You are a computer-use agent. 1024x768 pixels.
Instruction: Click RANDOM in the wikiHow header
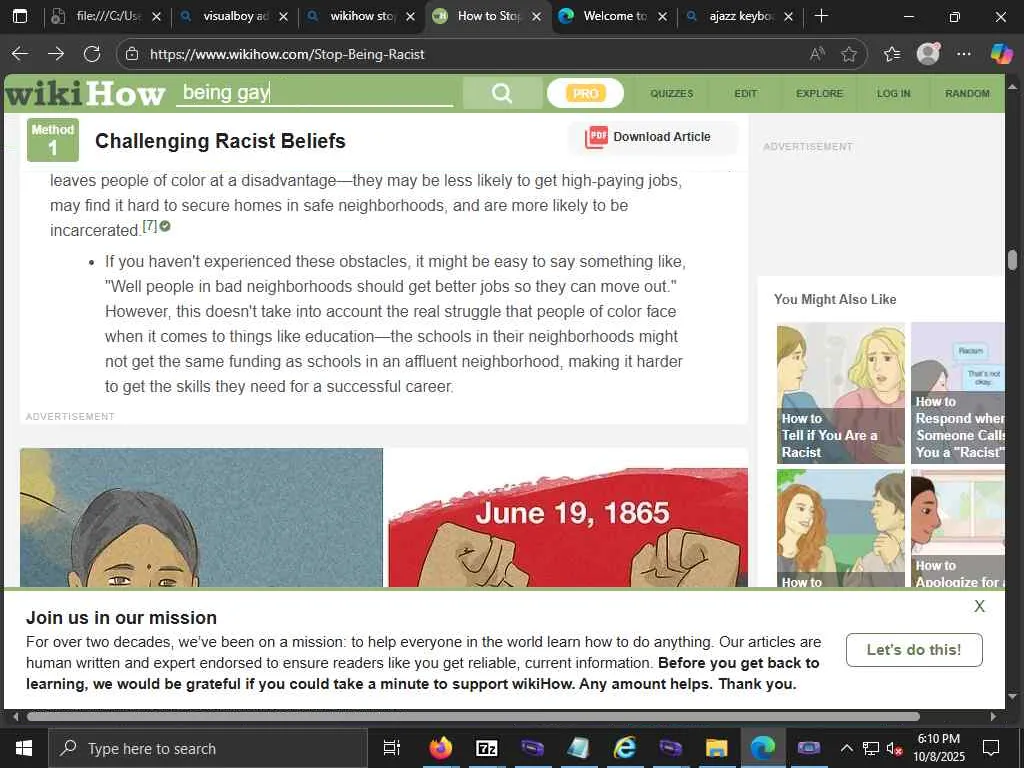click(x=967, y=93)
